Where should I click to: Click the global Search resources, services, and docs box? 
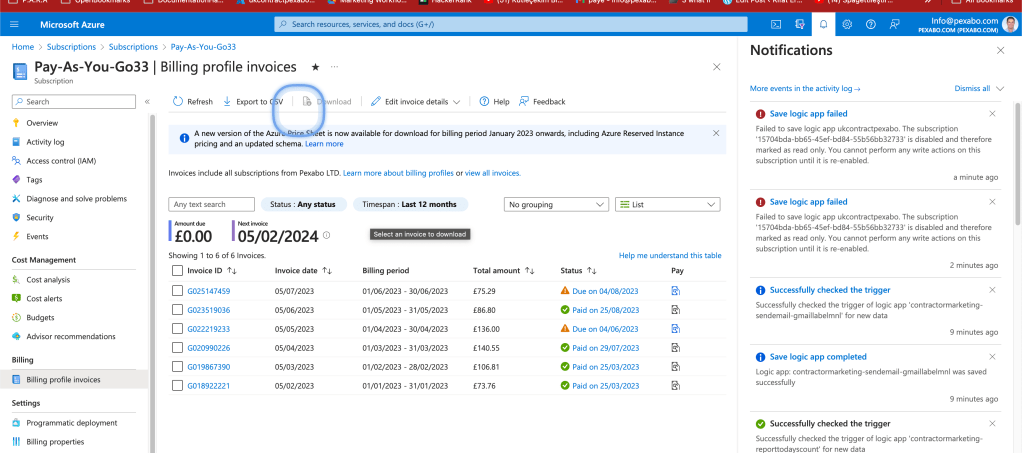tap(510, 25)
